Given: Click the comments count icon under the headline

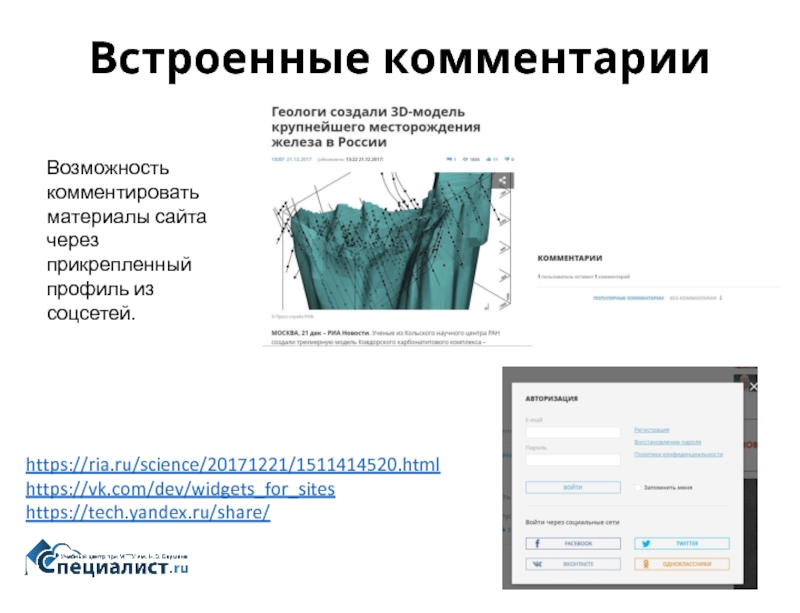Looking at the screenshot, I should click(449, 159).
